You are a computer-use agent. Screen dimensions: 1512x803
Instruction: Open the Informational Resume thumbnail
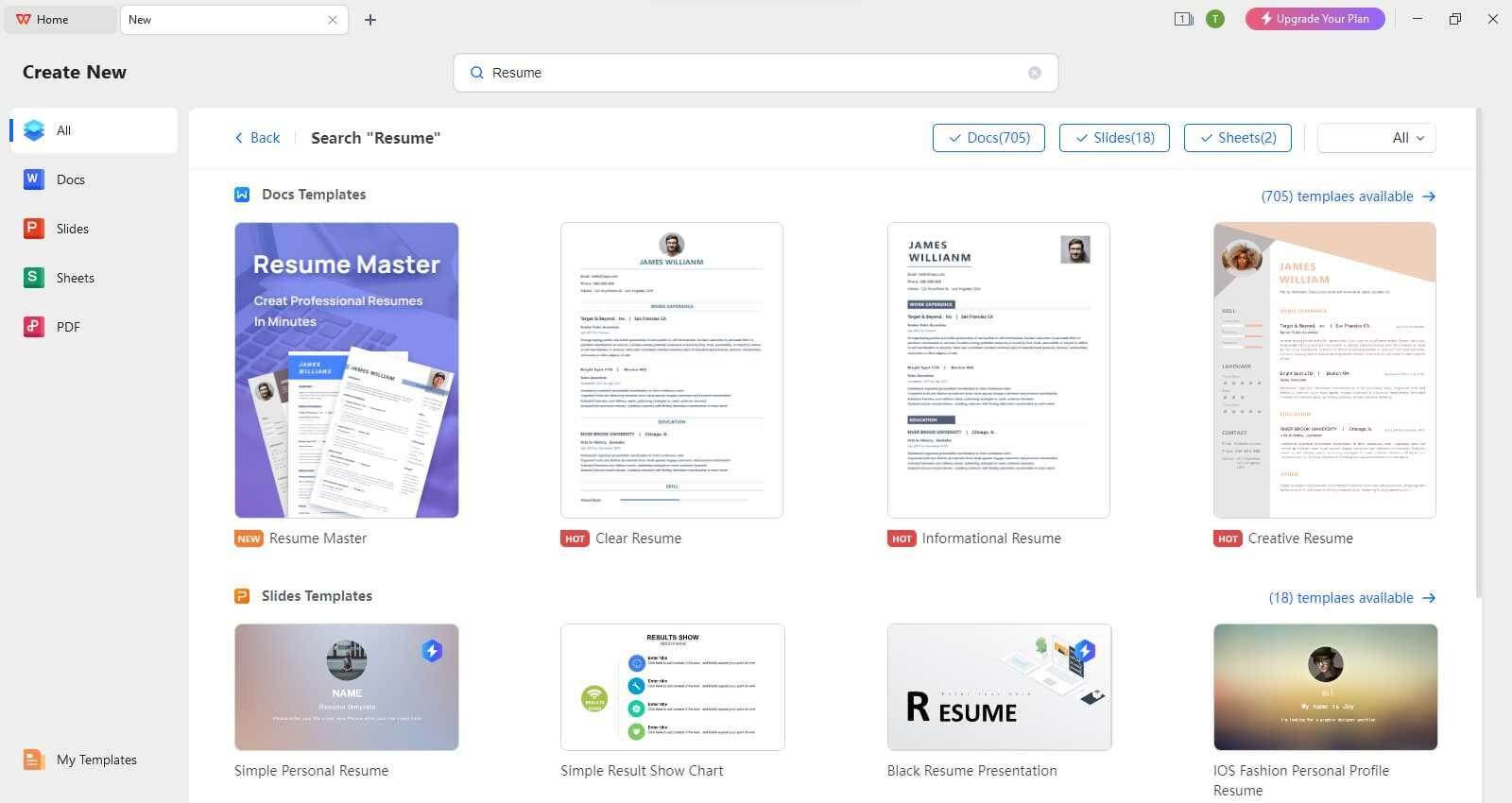pyautogui.click(x=999, y=370)
